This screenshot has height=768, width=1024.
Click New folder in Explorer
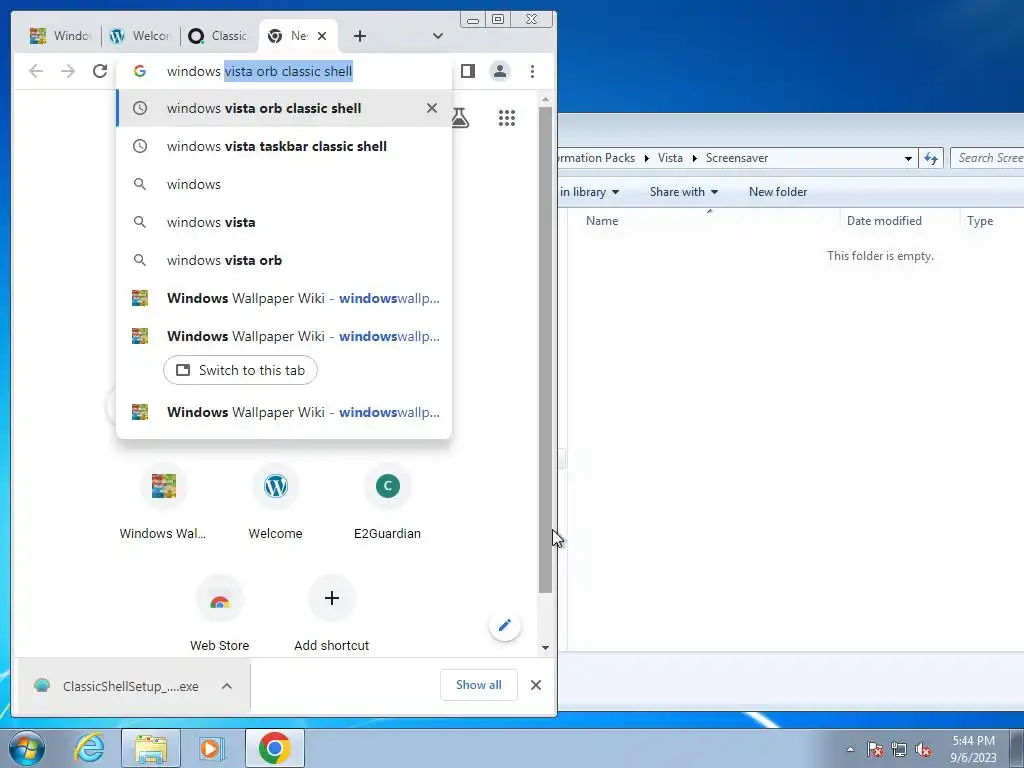tap(778, 192)
